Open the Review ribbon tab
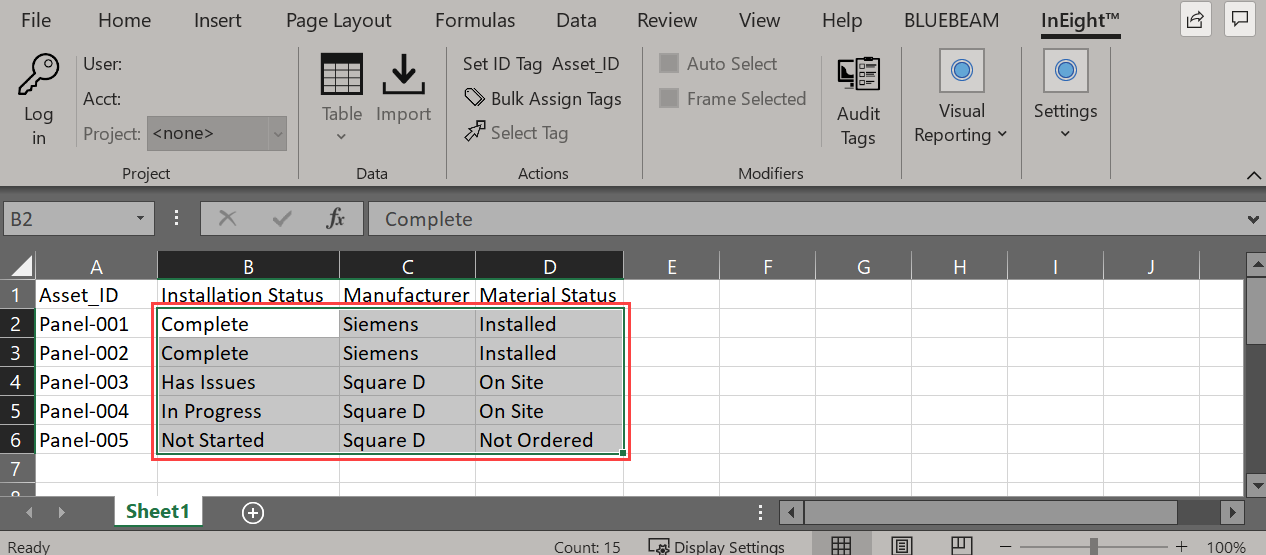 point(667,20)
